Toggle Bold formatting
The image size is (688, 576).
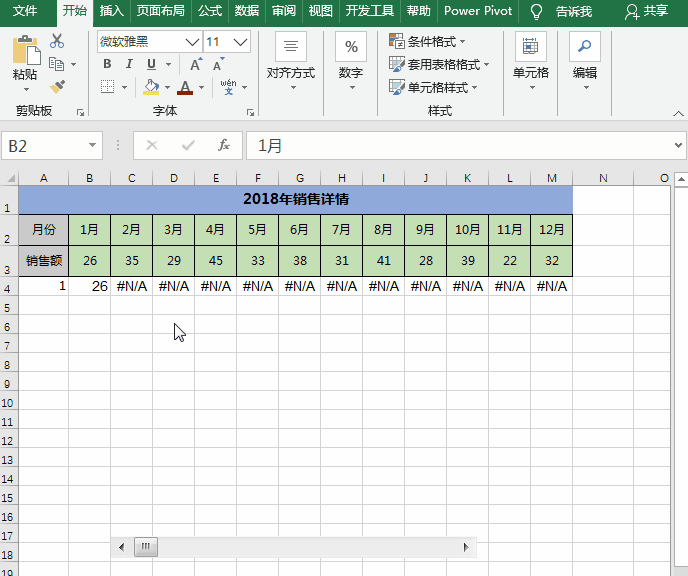107,64
